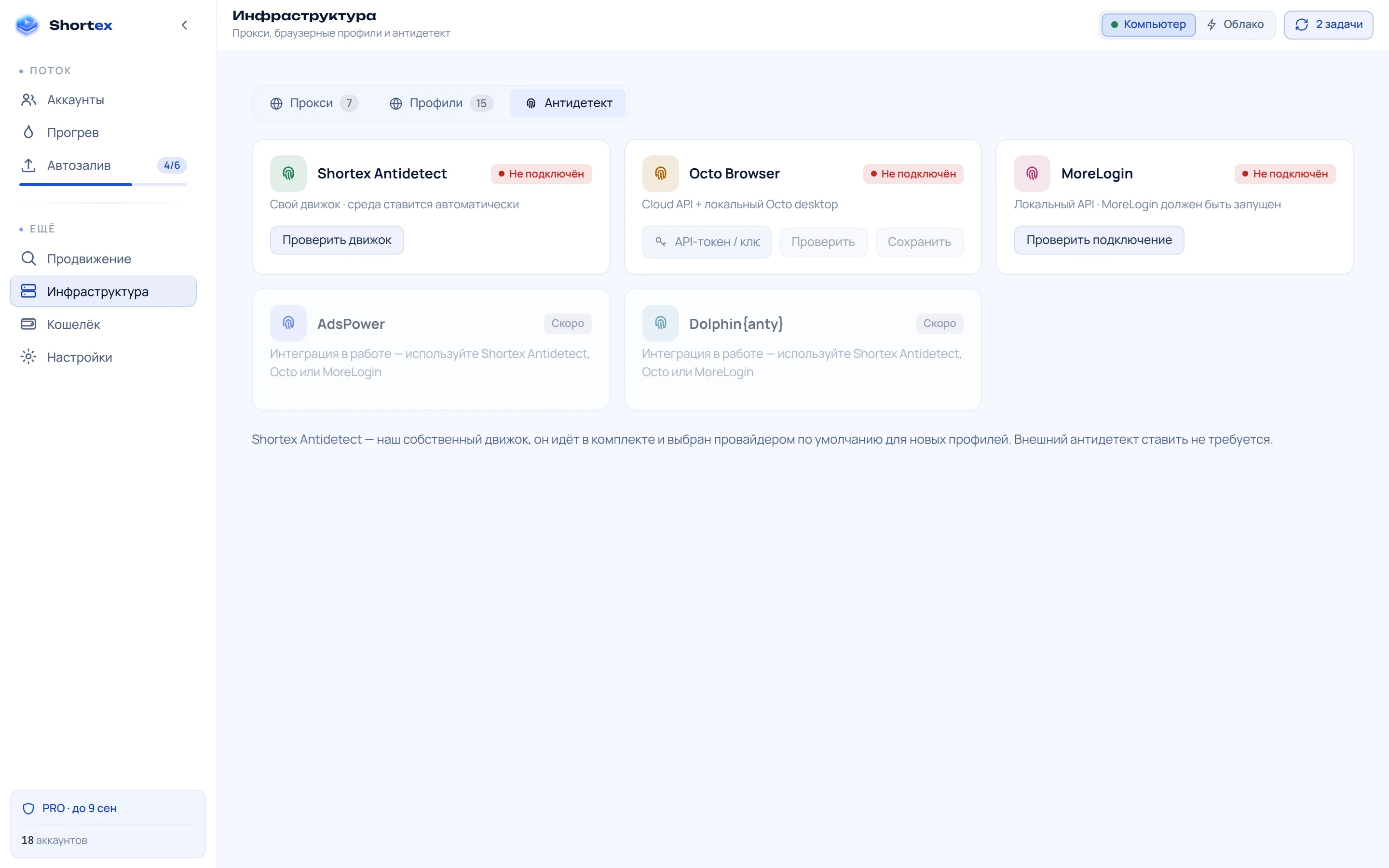Open Автозалив in the sidebar
1389x868 pixels.
(x=103, y=165)
